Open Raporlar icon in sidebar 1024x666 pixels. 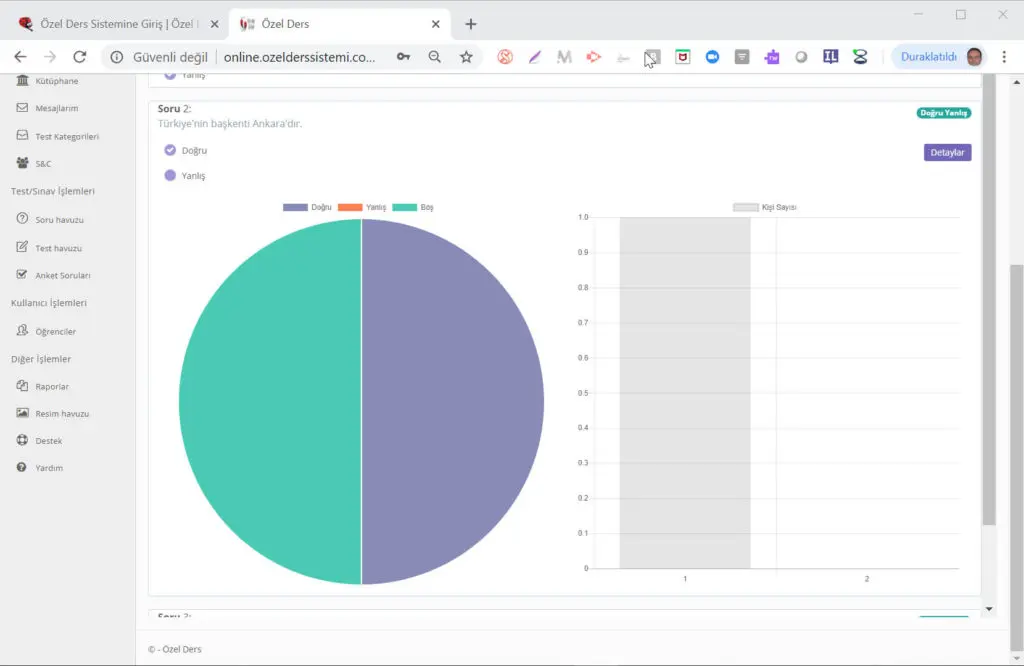(23, 386)
